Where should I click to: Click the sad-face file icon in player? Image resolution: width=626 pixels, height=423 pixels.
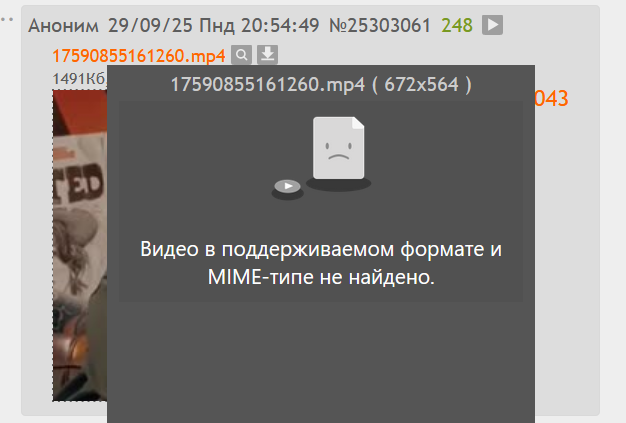pyautogui.click(x=339, y=148)
